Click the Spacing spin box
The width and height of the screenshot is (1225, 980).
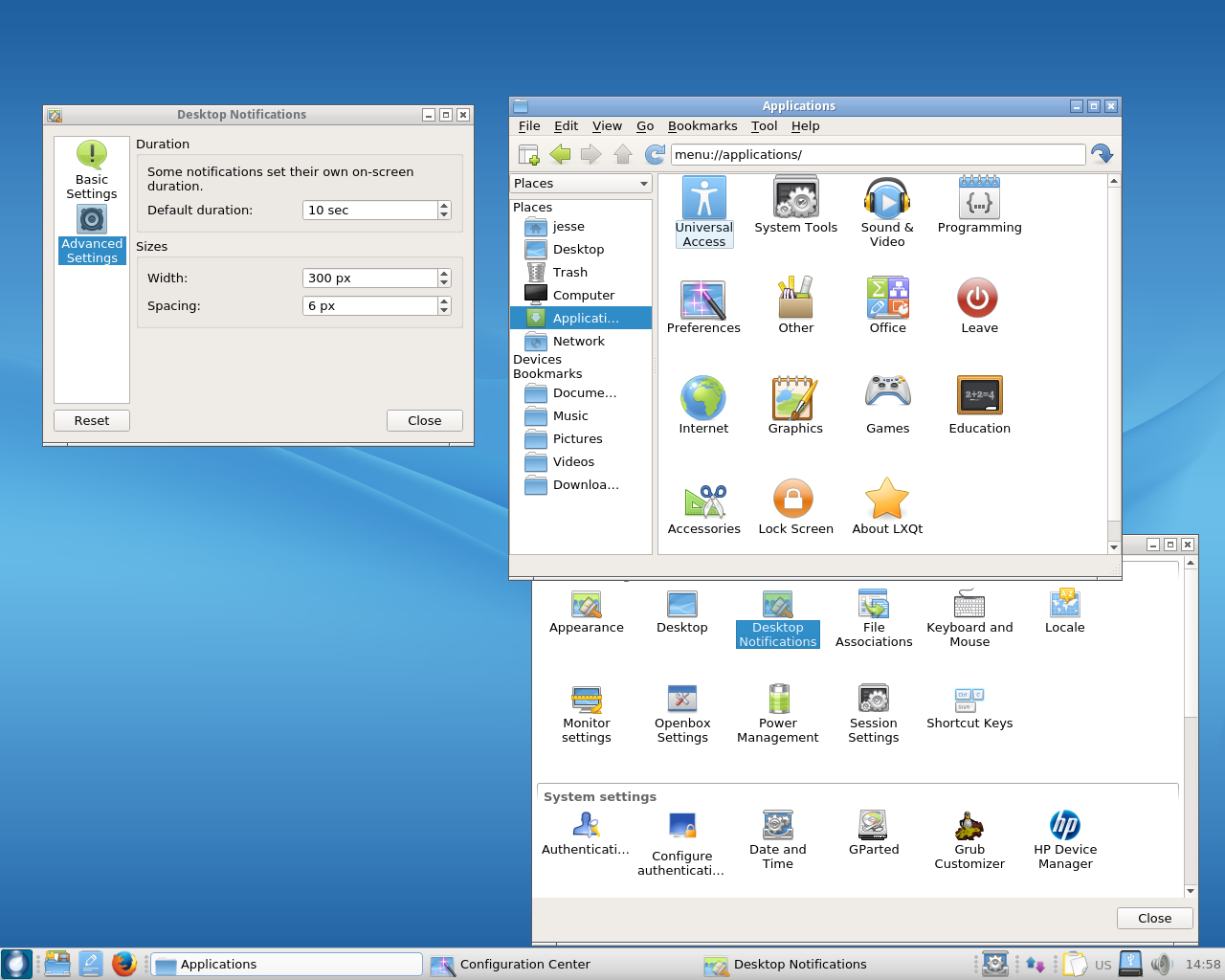[376, 306]
